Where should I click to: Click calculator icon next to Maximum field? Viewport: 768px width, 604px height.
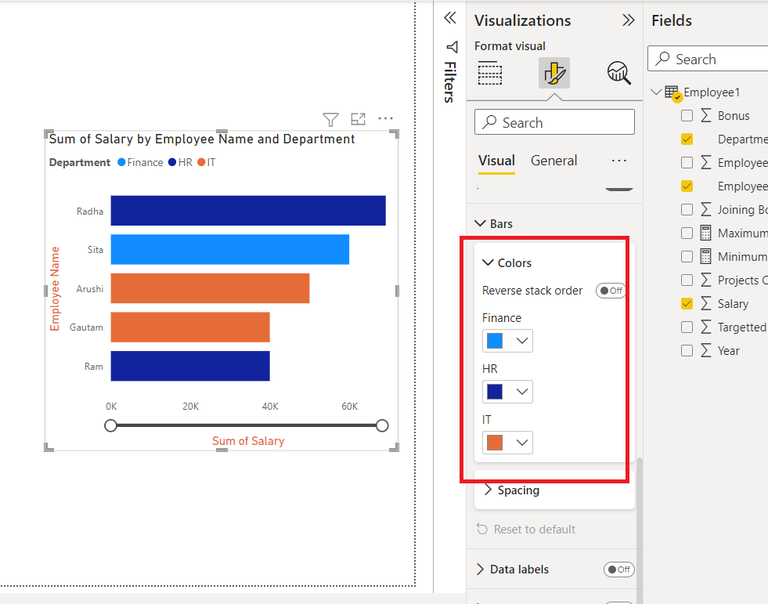pos(705,233)
